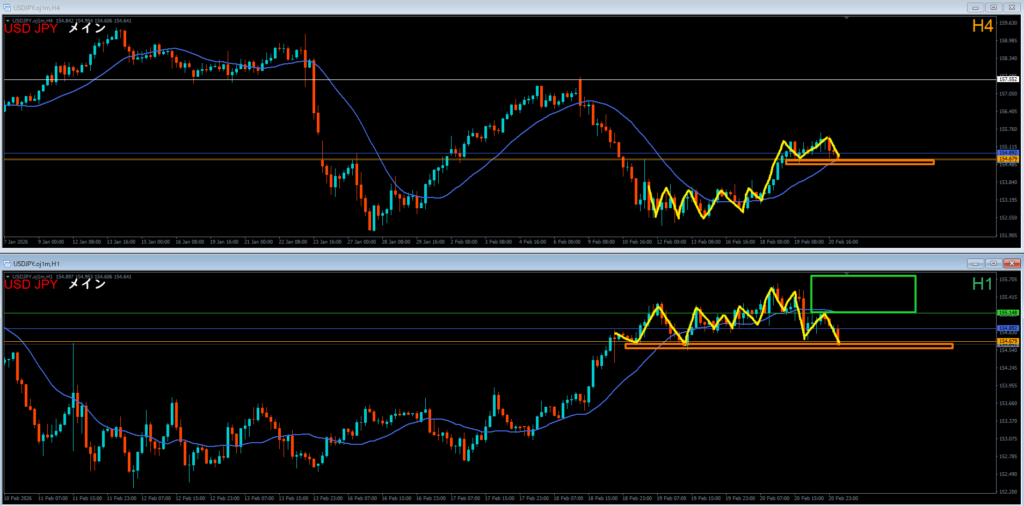This screenshot has height=506, width=1024.
Task: Click the arrow beside USDJPY.oj1m,H4 chart header
Action: pos(7,19)
